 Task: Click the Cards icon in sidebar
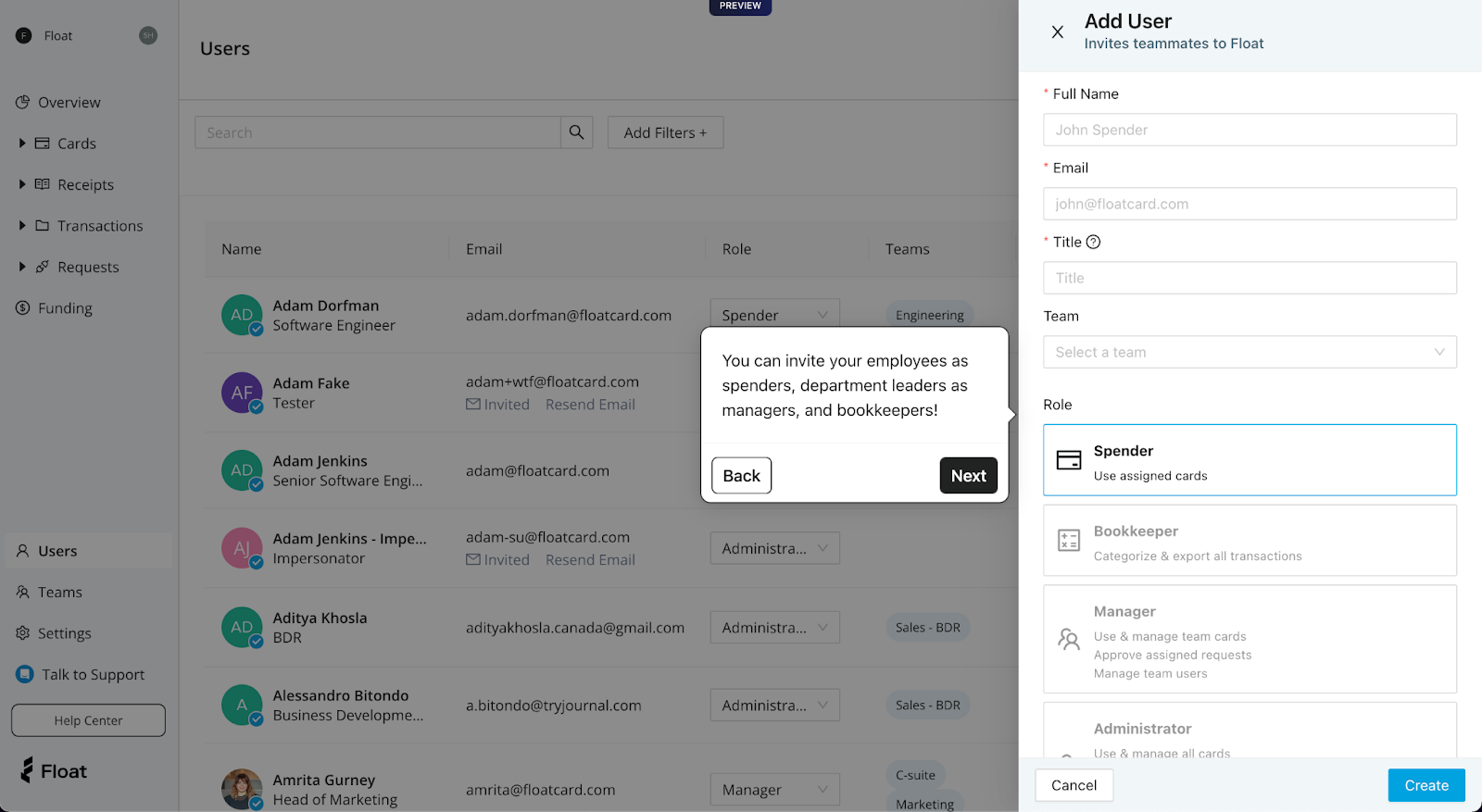click(x=43, y=144)
